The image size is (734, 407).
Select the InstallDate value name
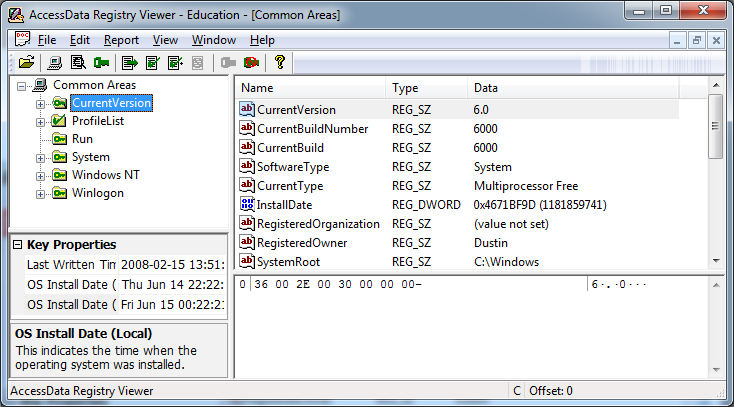pos(284,205)
